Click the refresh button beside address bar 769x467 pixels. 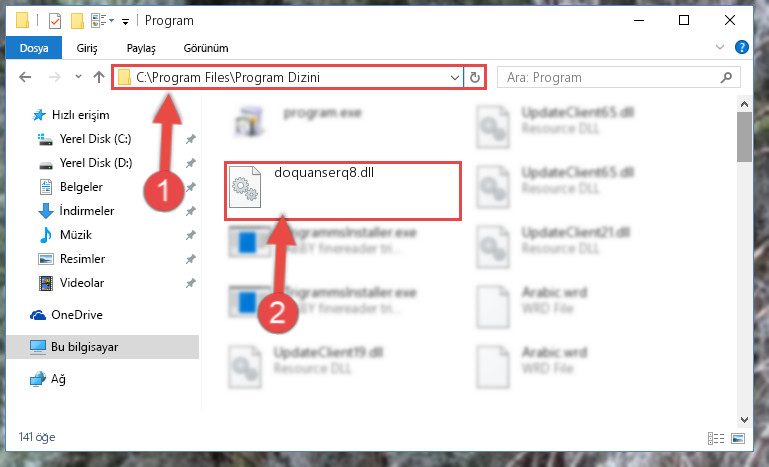pyautogui.click(x=475, y=78)
